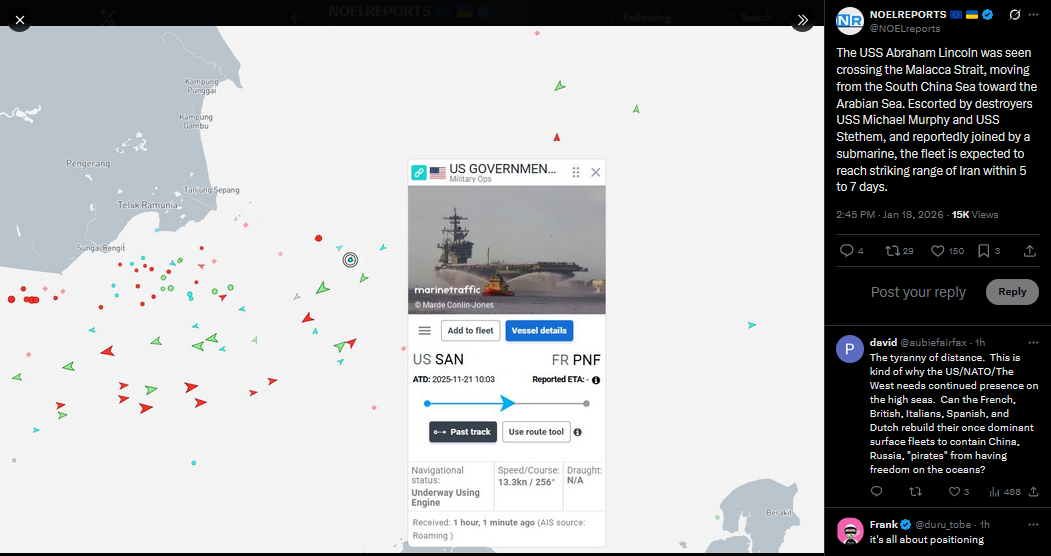Click the info icon next to Reported ETA
The width and height of the screenshot is (1051, 556).
(x=596, y=380)
